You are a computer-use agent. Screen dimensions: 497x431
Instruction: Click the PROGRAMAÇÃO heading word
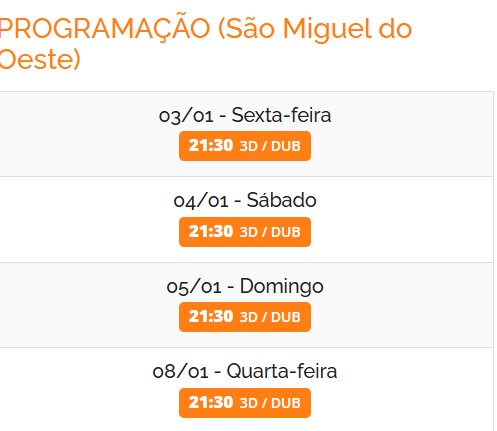point(105,28)
